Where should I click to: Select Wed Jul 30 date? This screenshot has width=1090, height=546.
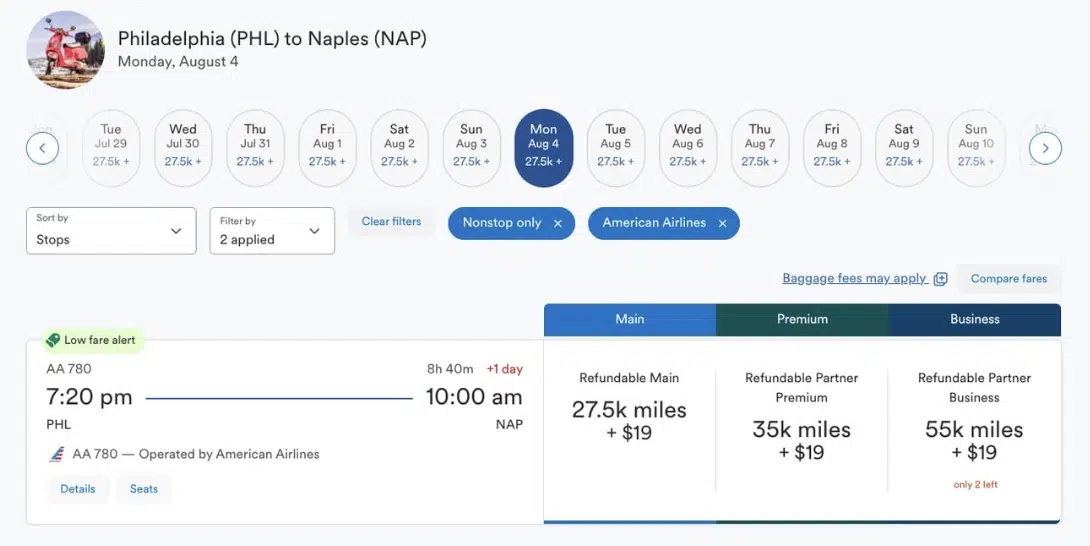pyautogui.click(x=183, y=148)
